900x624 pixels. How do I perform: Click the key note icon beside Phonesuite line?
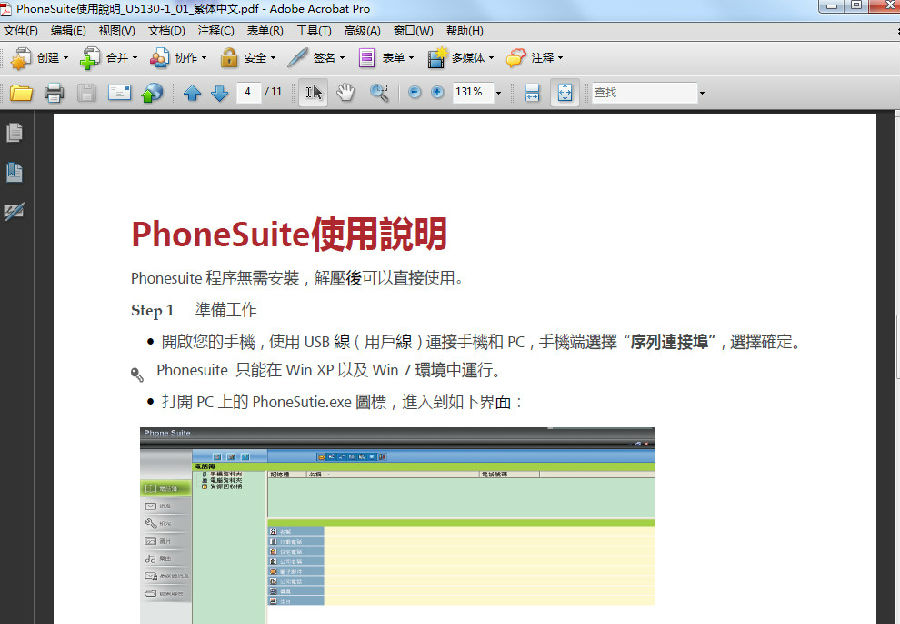pyautogui.click(x=137, y=374)
